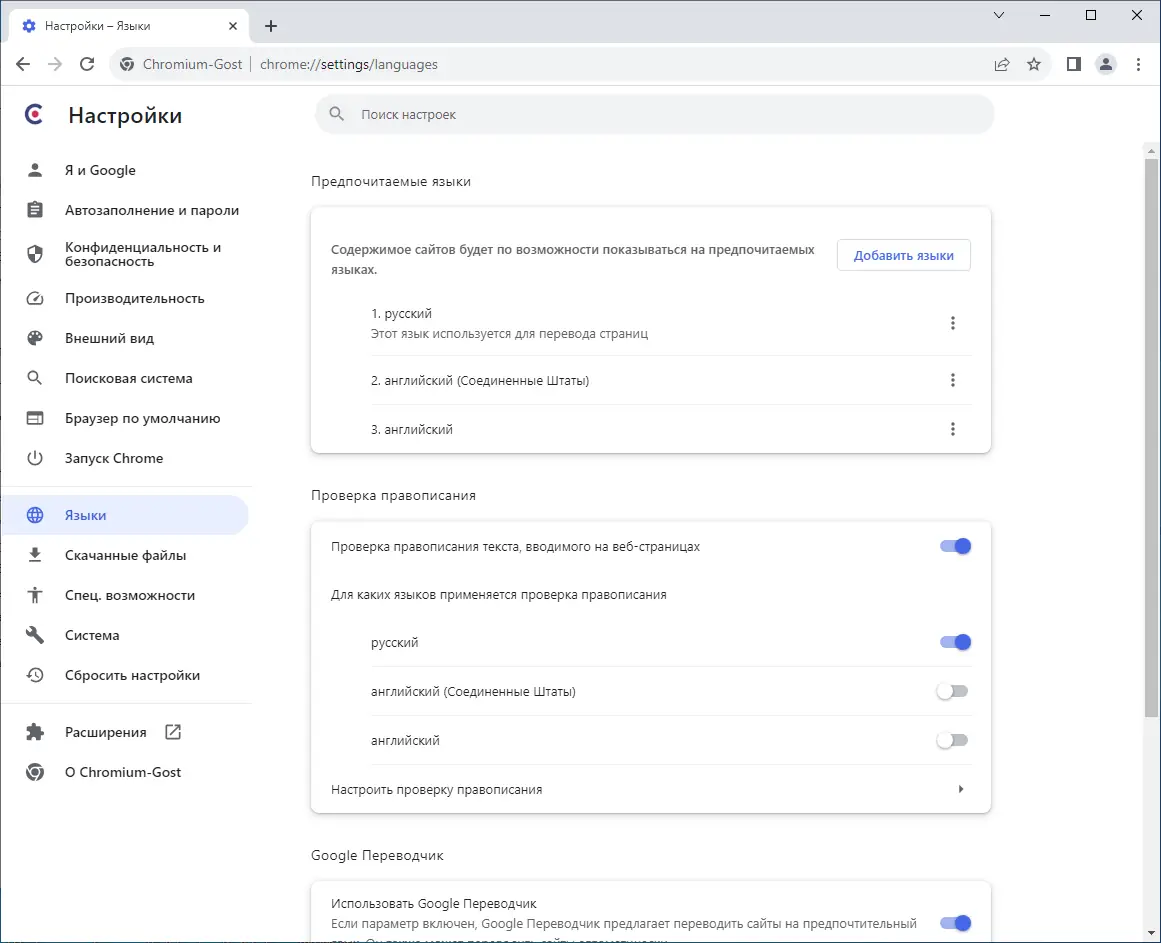Click the Поиск настроек search field
This screenshot has height=943, width=1161.
[655, 115]
